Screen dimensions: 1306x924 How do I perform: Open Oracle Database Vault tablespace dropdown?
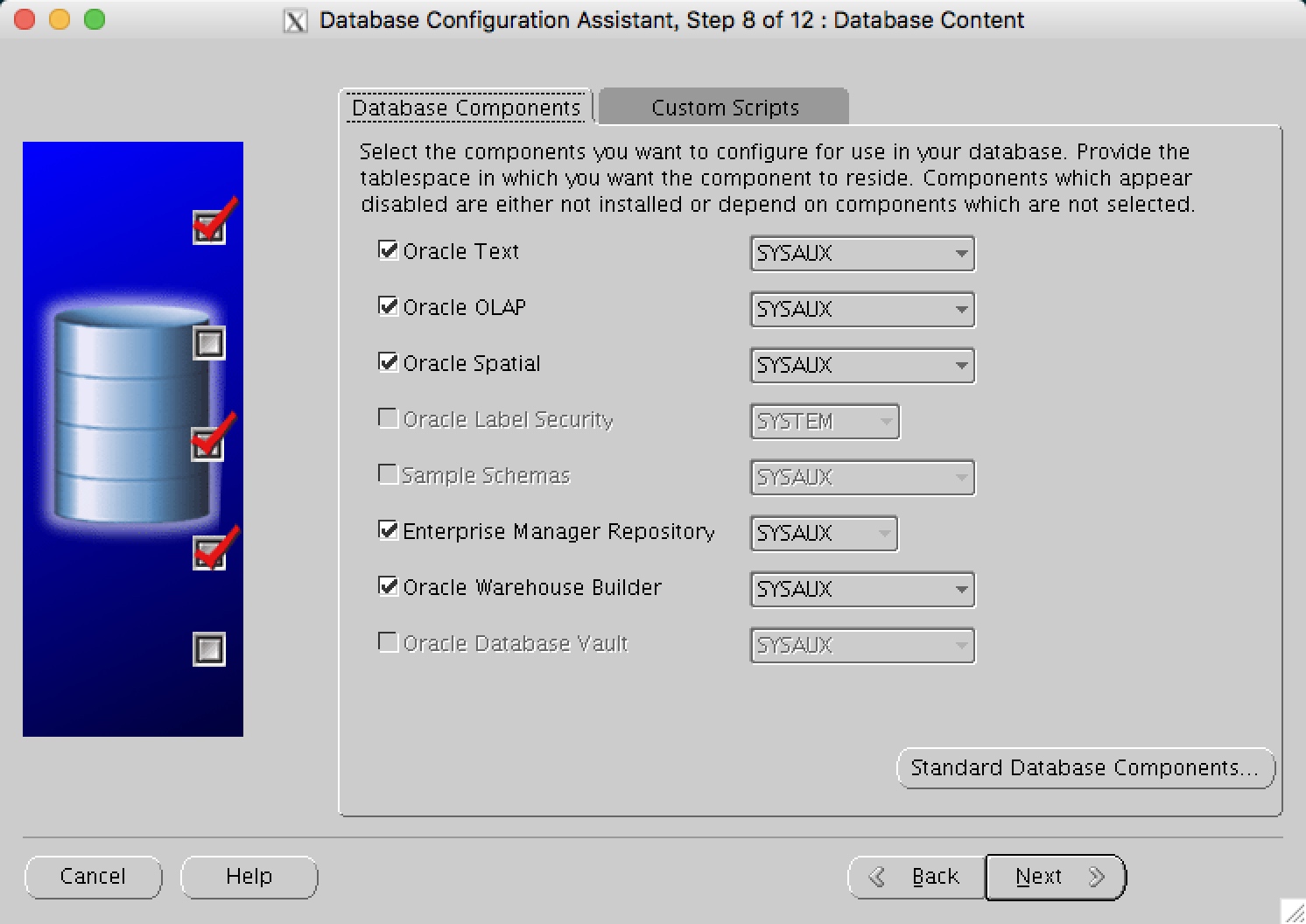pyautogui.click(x=862, y=645)
